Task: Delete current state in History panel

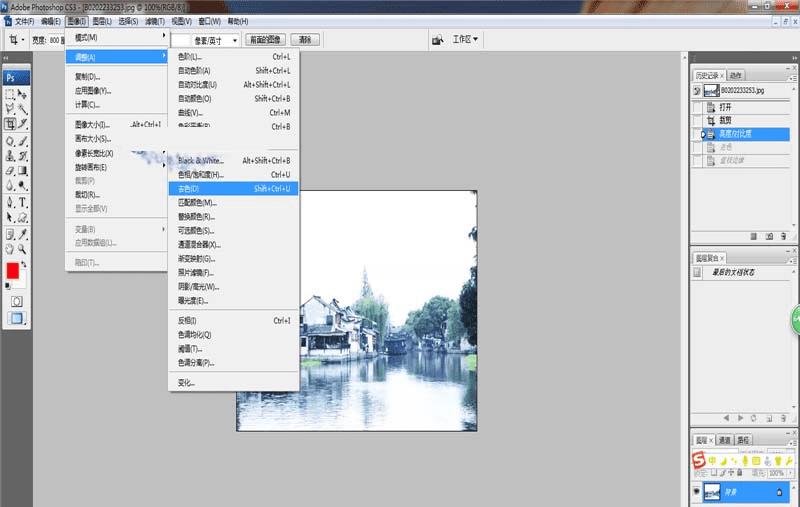Action: click(784, 237)
